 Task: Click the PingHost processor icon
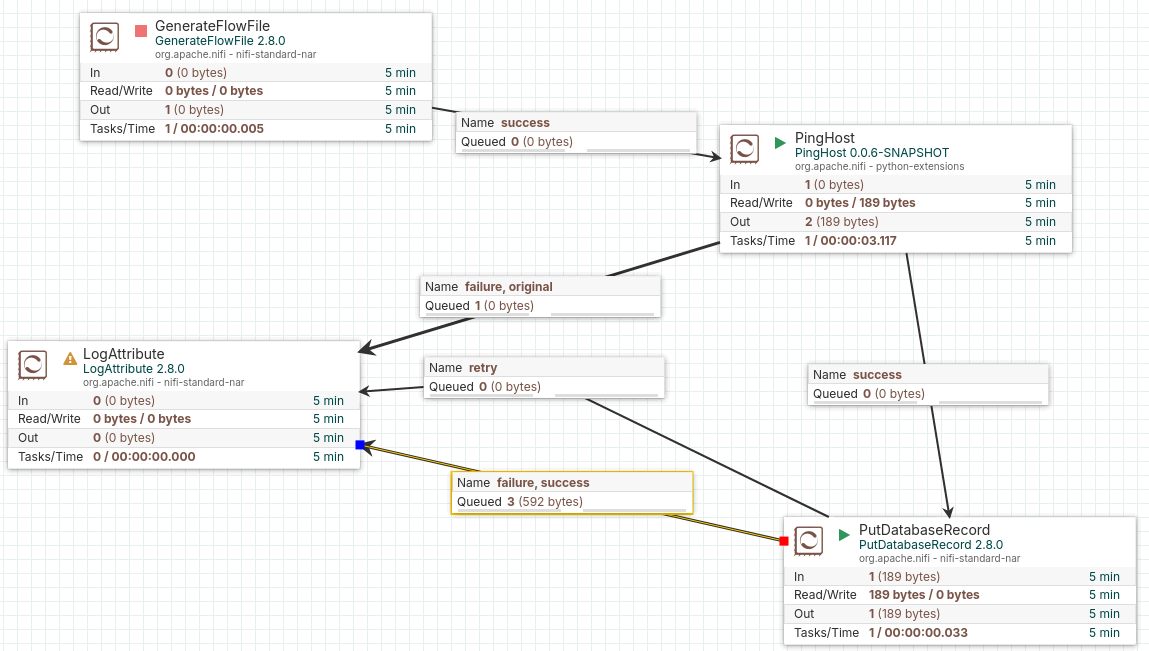[x=744, y=149]
